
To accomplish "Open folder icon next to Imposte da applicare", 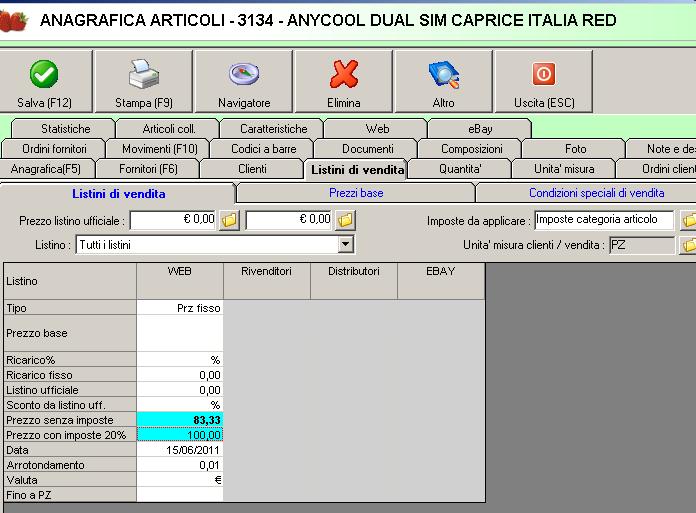I will coord(688,220).
